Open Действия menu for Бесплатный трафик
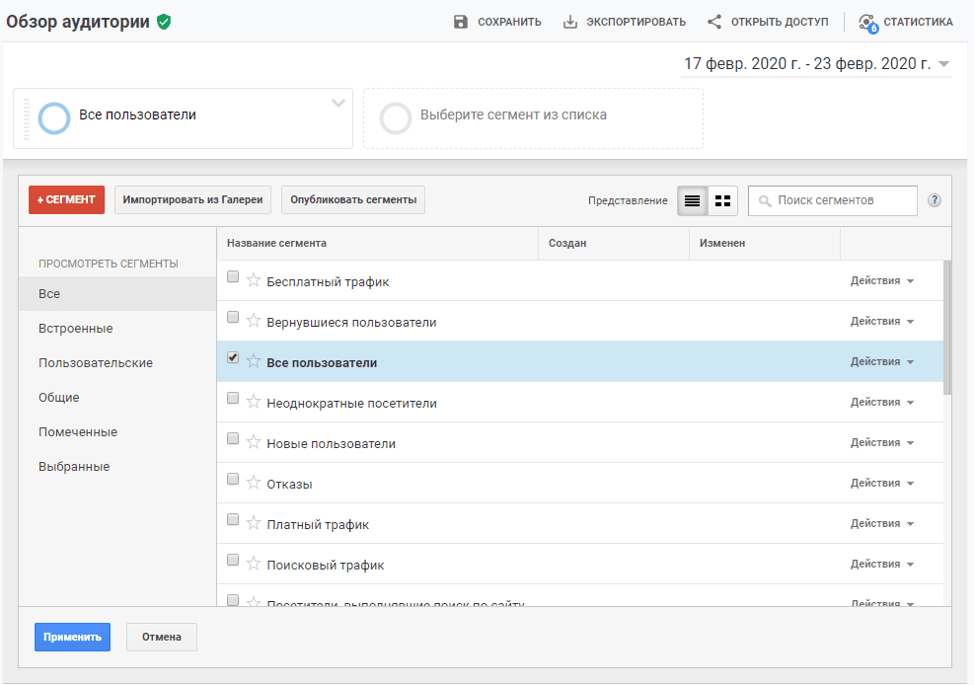The height and width of the screenshot is (685, 974). pyautogui.click(x=881, y=281)
